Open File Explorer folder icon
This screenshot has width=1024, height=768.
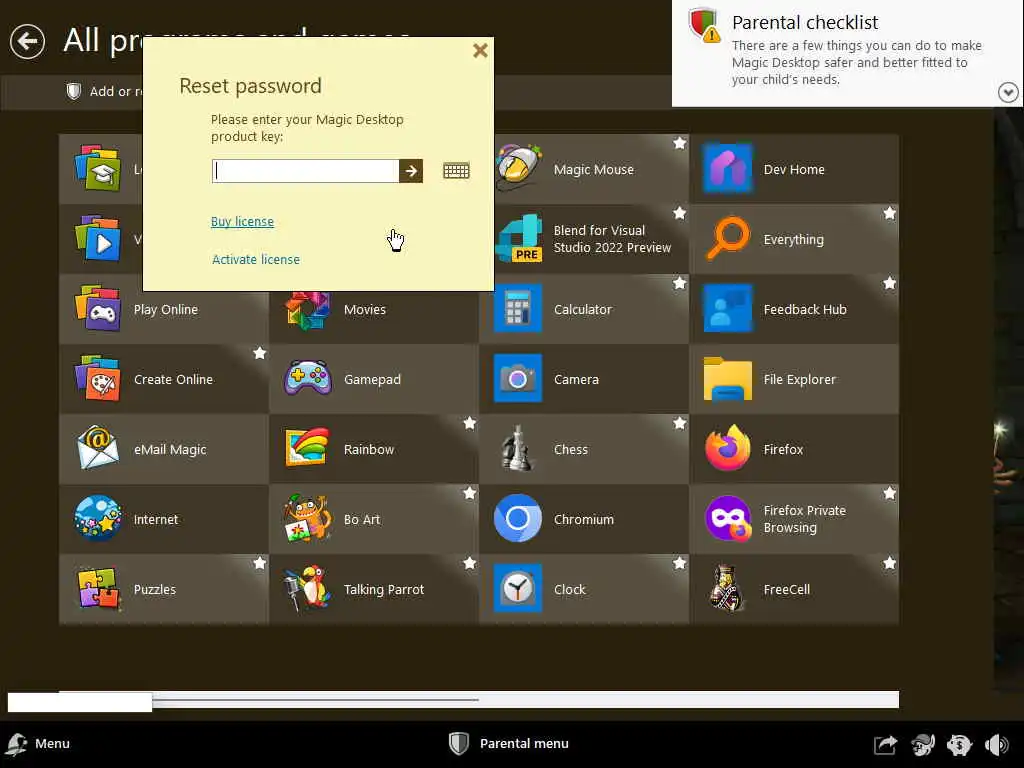point(728,379)
